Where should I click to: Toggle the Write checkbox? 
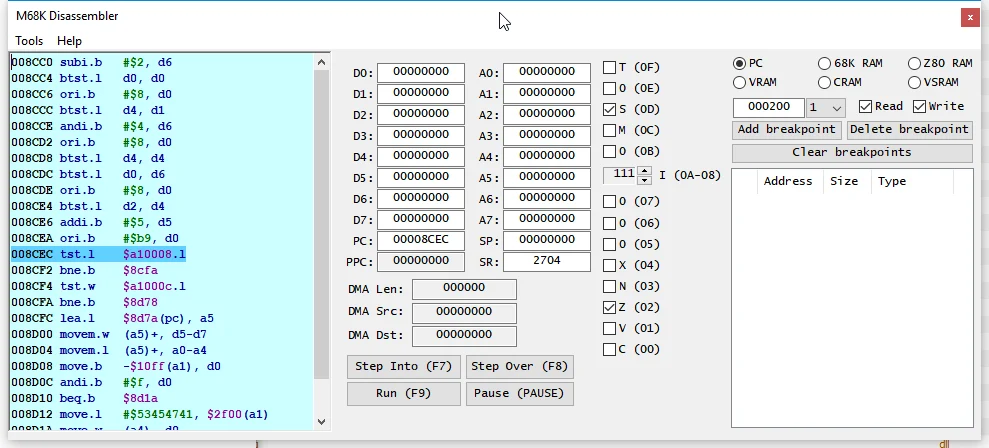point(919,107)
